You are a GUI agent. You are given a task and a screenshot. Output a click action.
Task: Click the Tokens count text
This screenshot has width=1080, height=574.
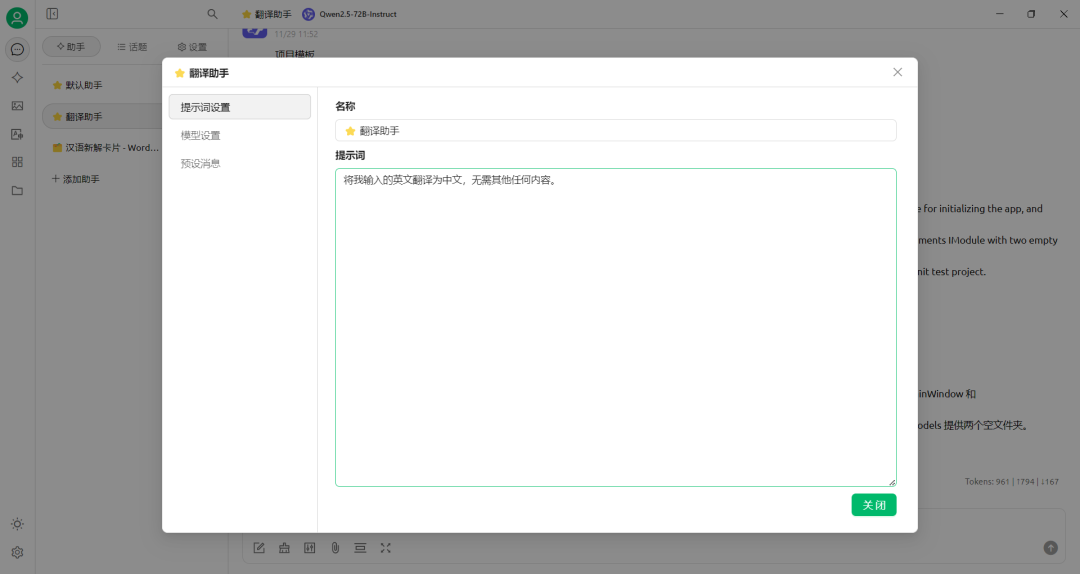pos(1011,482)
